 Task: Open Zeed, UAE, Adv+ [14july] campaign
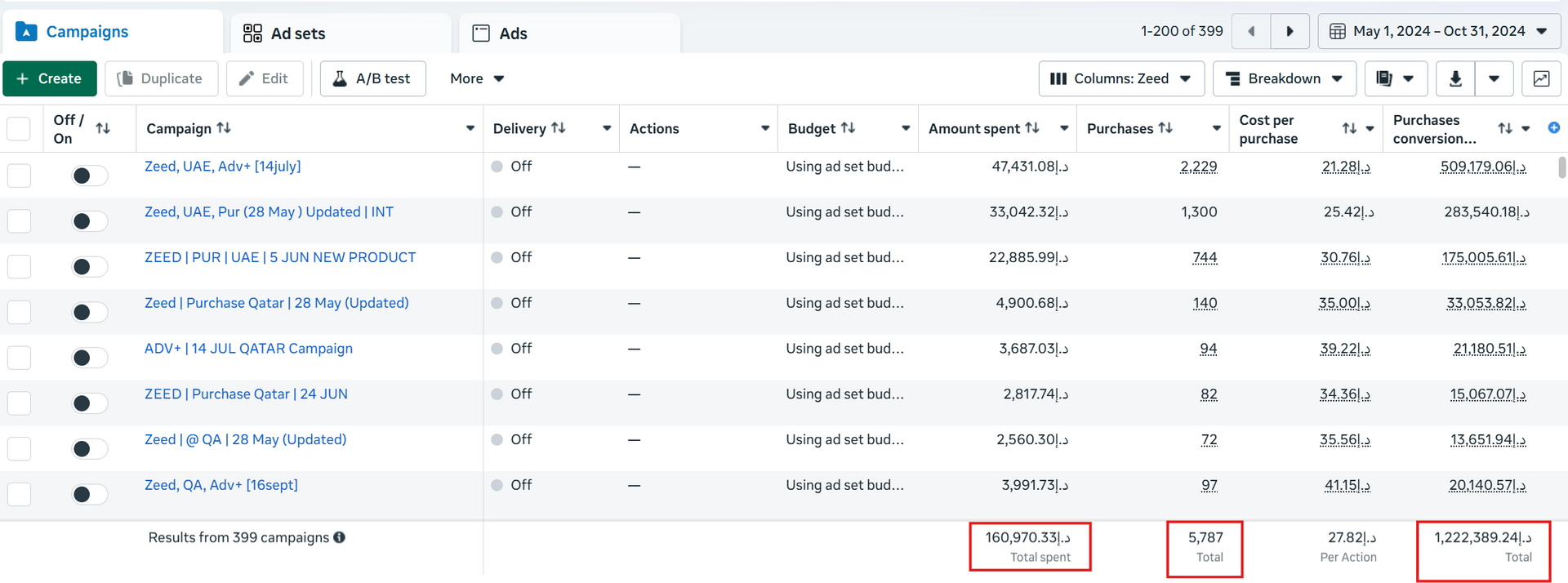tap(223, 166)
